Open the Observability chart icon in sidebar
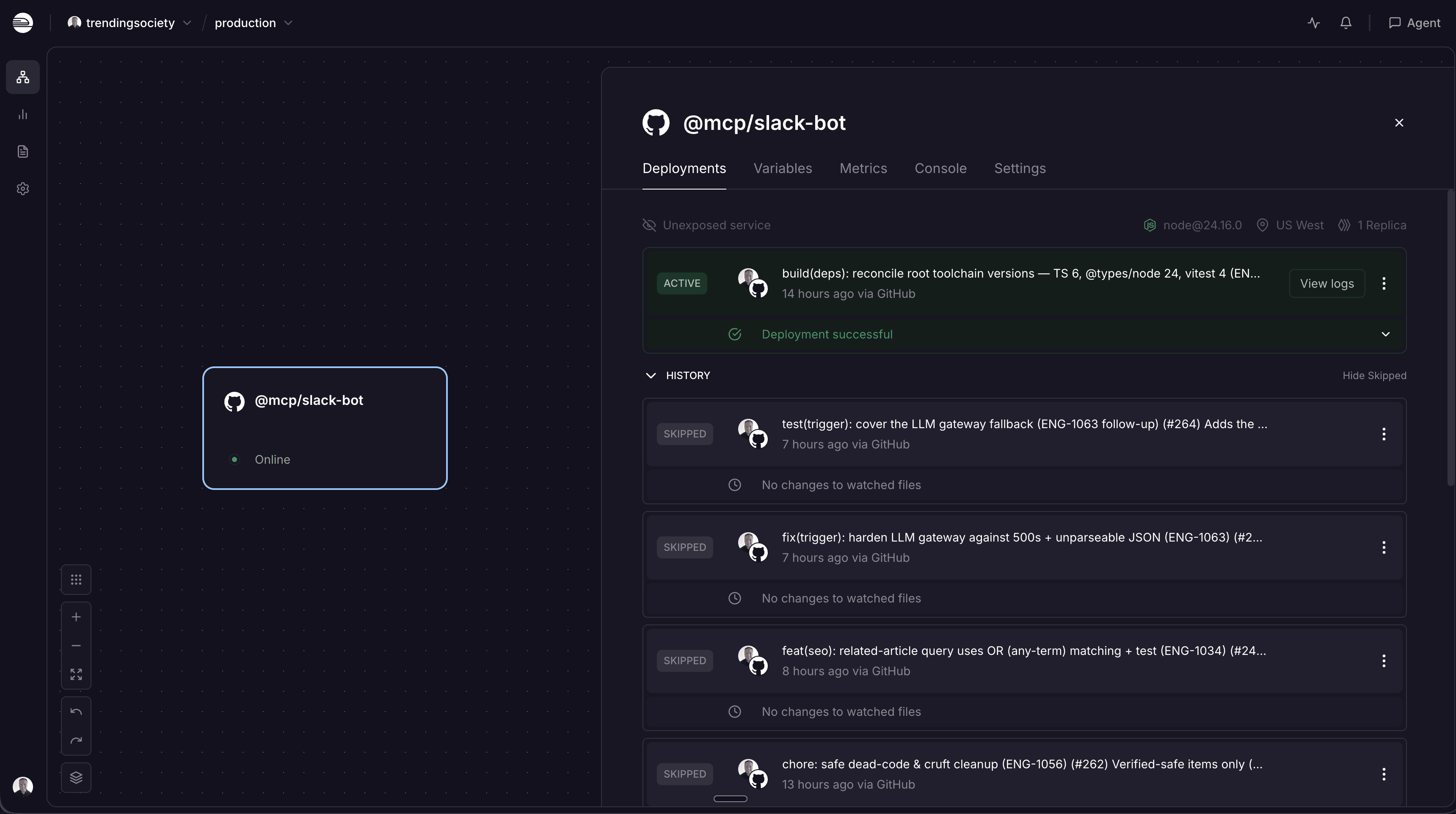This screenshot has height=814, width=1456. tap(22, 115)
